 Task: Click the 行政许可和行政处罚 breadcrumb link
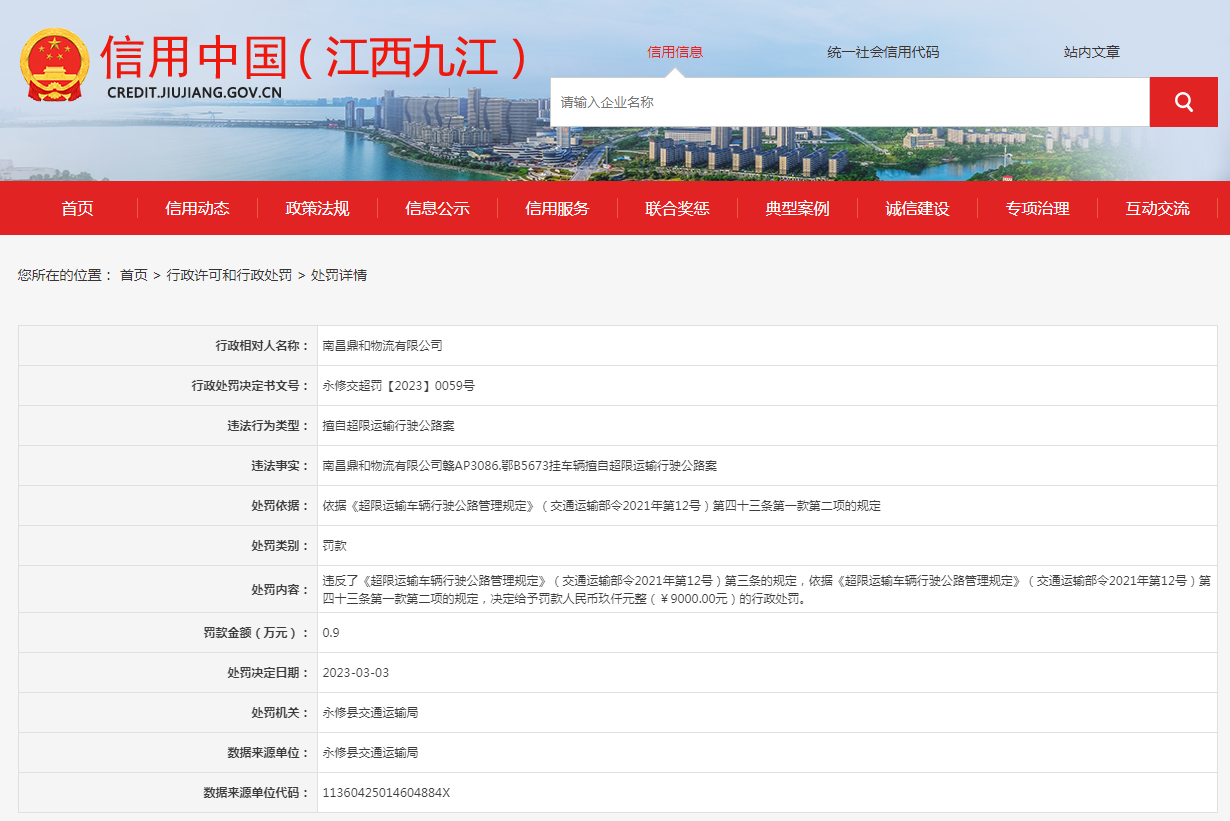(229, 275)
